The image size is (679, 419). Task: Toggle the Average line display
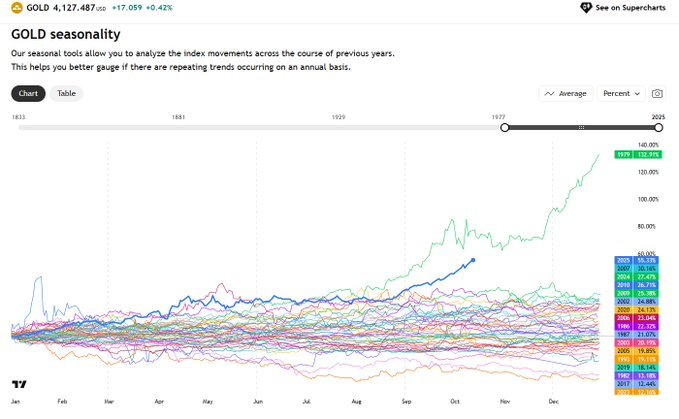point(566,93)
